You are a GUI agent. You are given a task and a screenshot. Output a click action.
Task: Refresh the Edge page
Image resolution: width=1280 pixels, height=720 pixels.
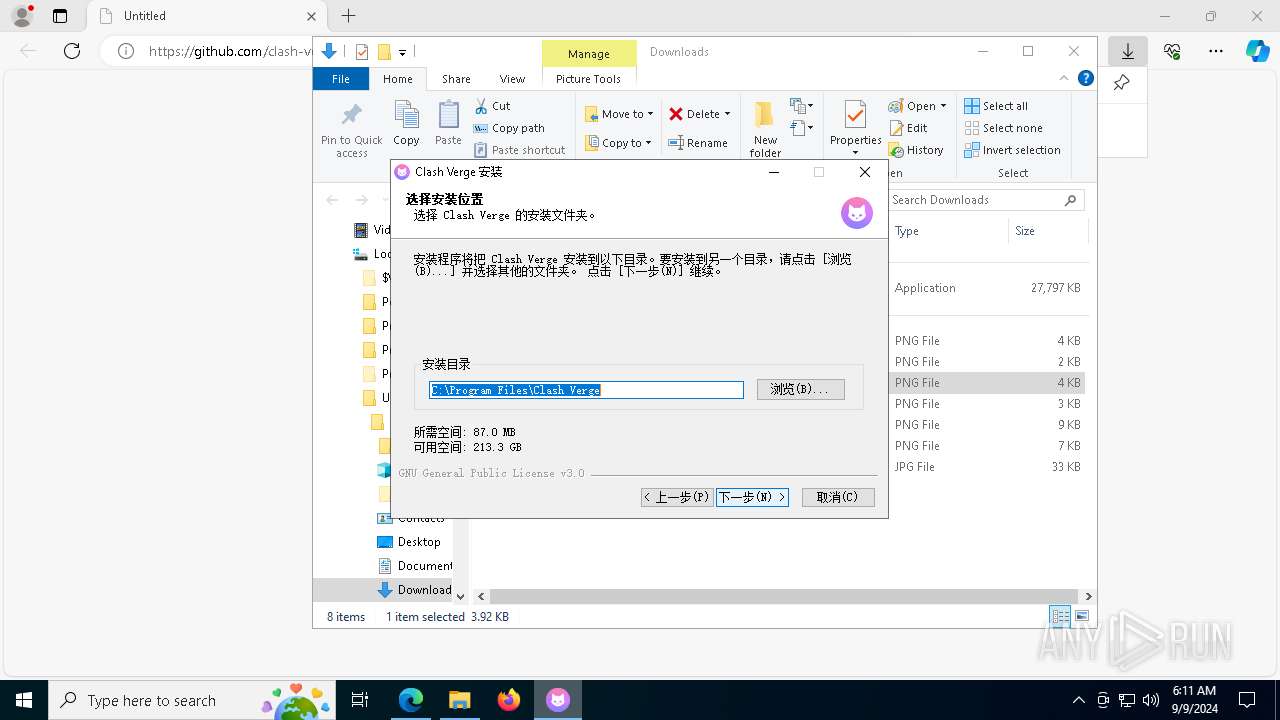(72, 51)
